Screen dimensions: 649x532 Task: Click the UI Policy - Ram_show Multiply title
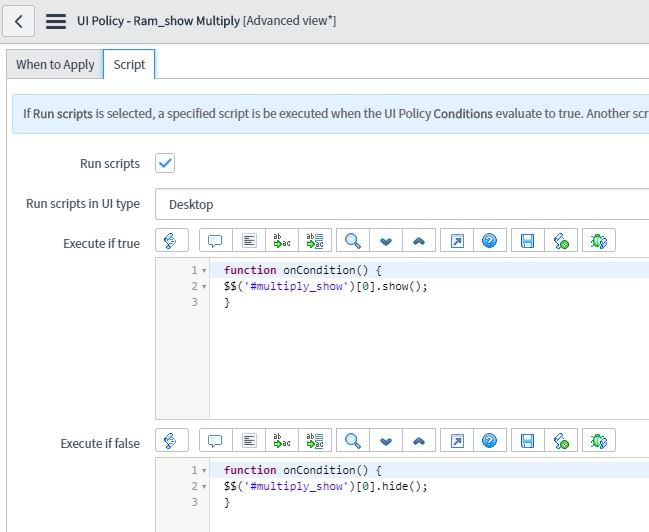(x=159, y=21)
